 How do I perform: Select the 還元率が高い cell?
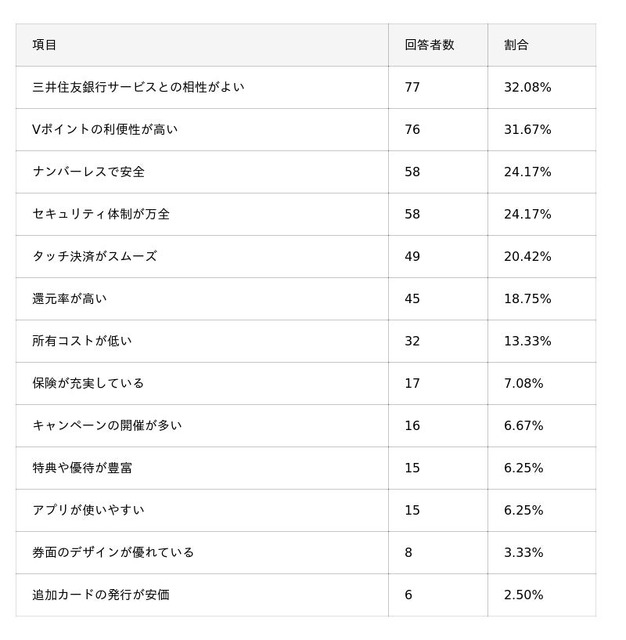pos(69,298)
